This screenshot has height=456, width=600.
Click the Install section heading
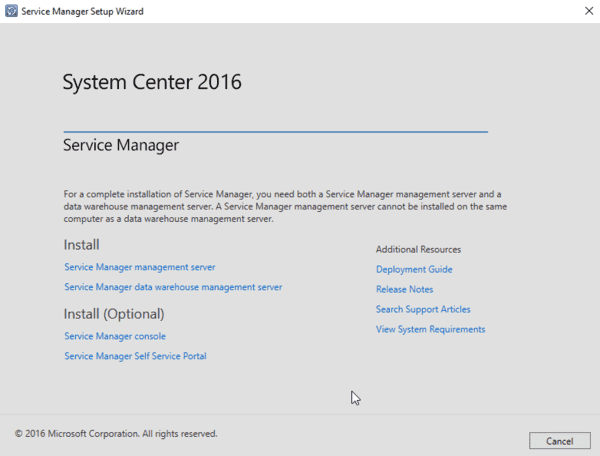coord(82,245)
